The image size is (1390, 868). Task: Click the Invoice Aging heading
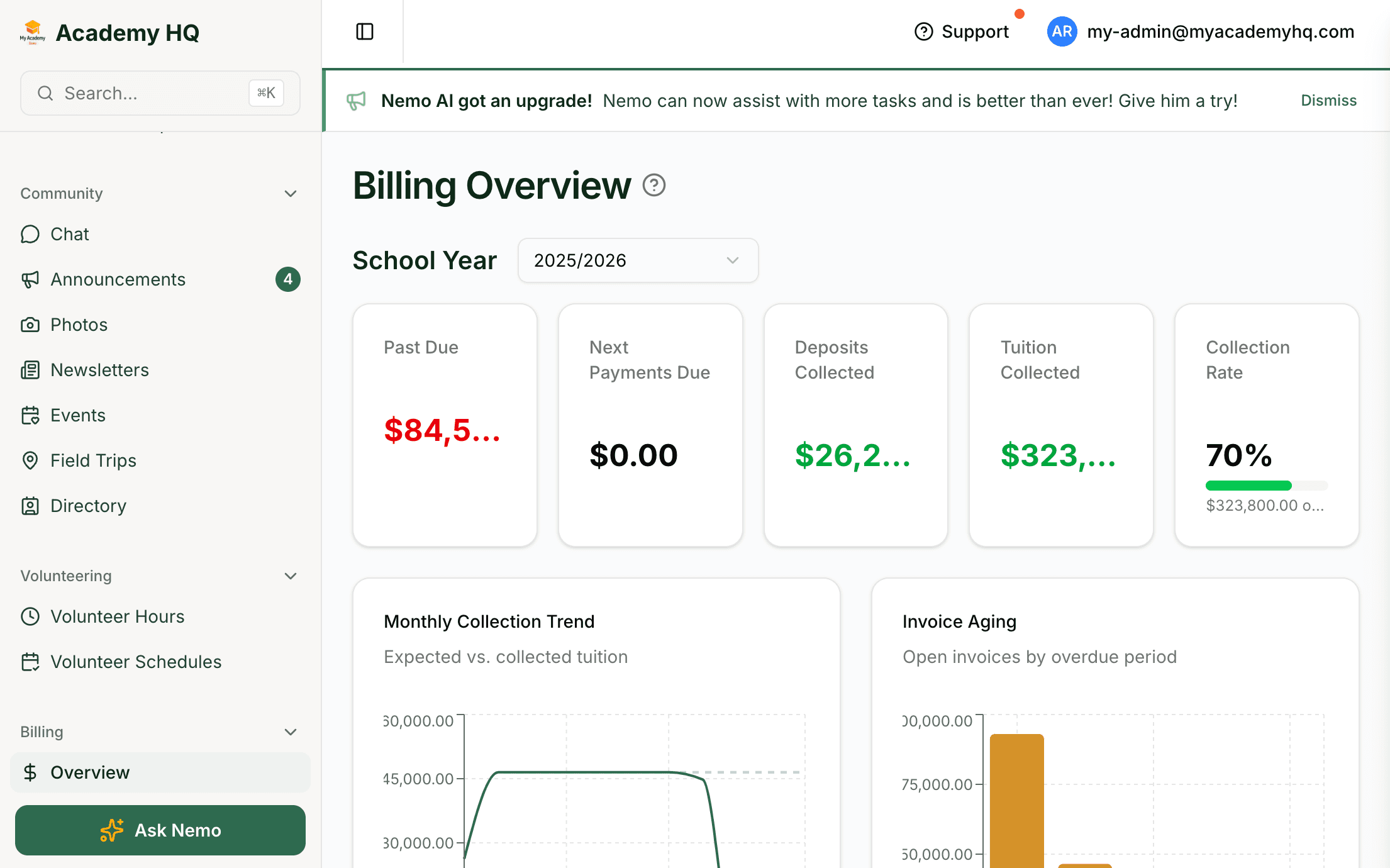(959, 621)
